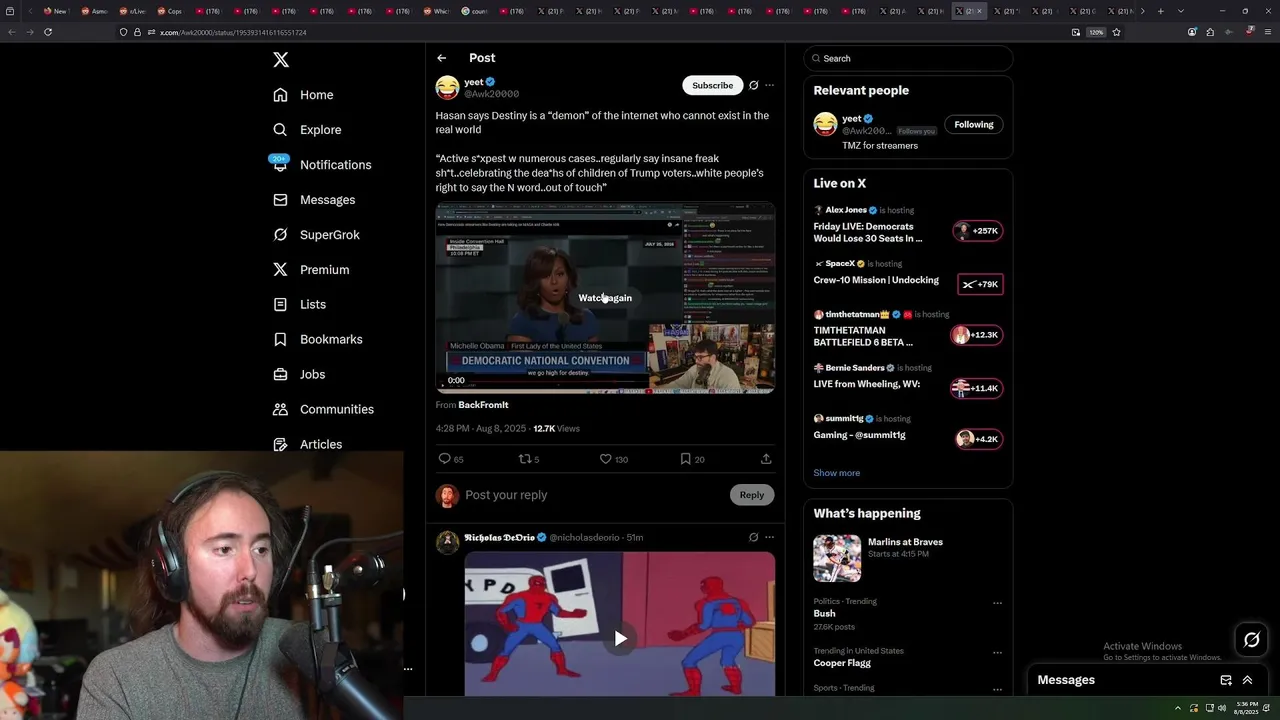
Task: Click the Search box
Action: tap(908, 58)
